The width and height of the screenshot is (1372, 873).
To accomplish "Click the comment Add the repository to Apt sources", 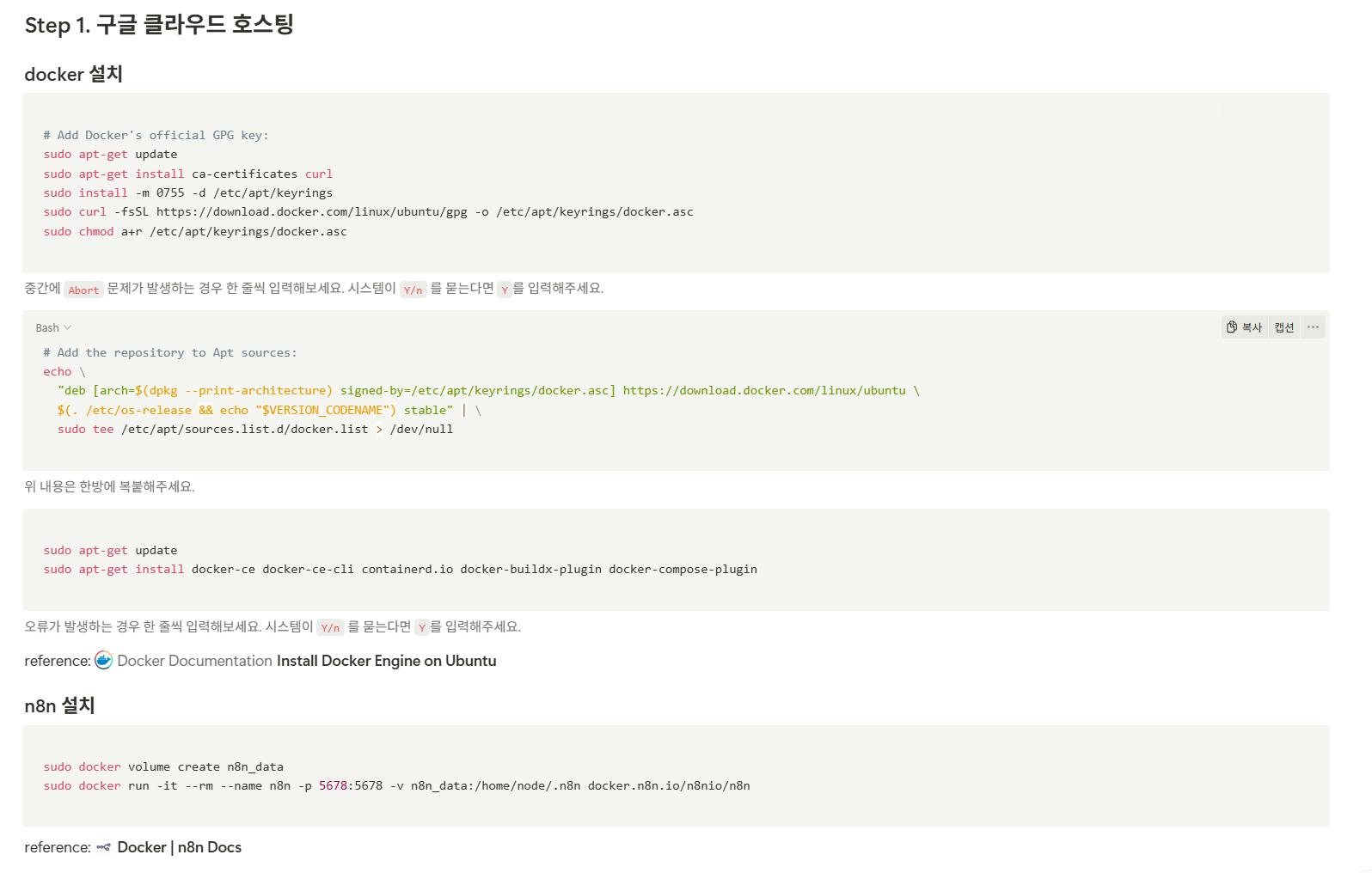I will click(169, 352).
